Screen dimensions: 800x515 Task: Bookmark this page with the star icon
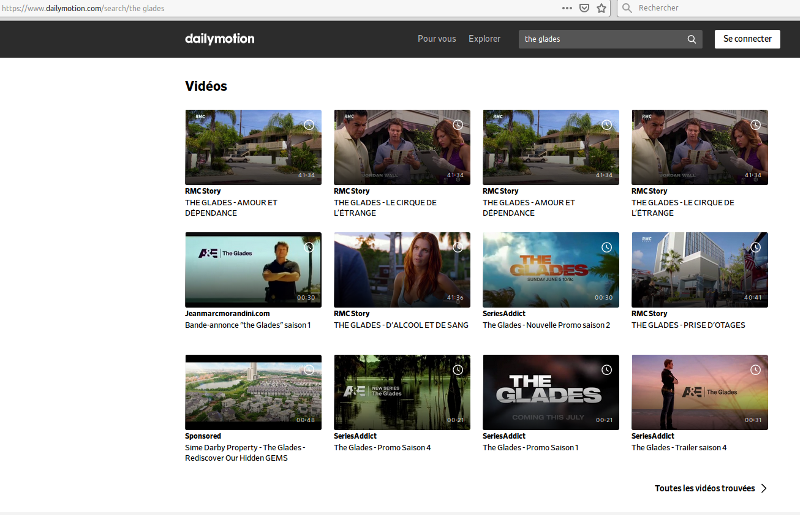601,7
